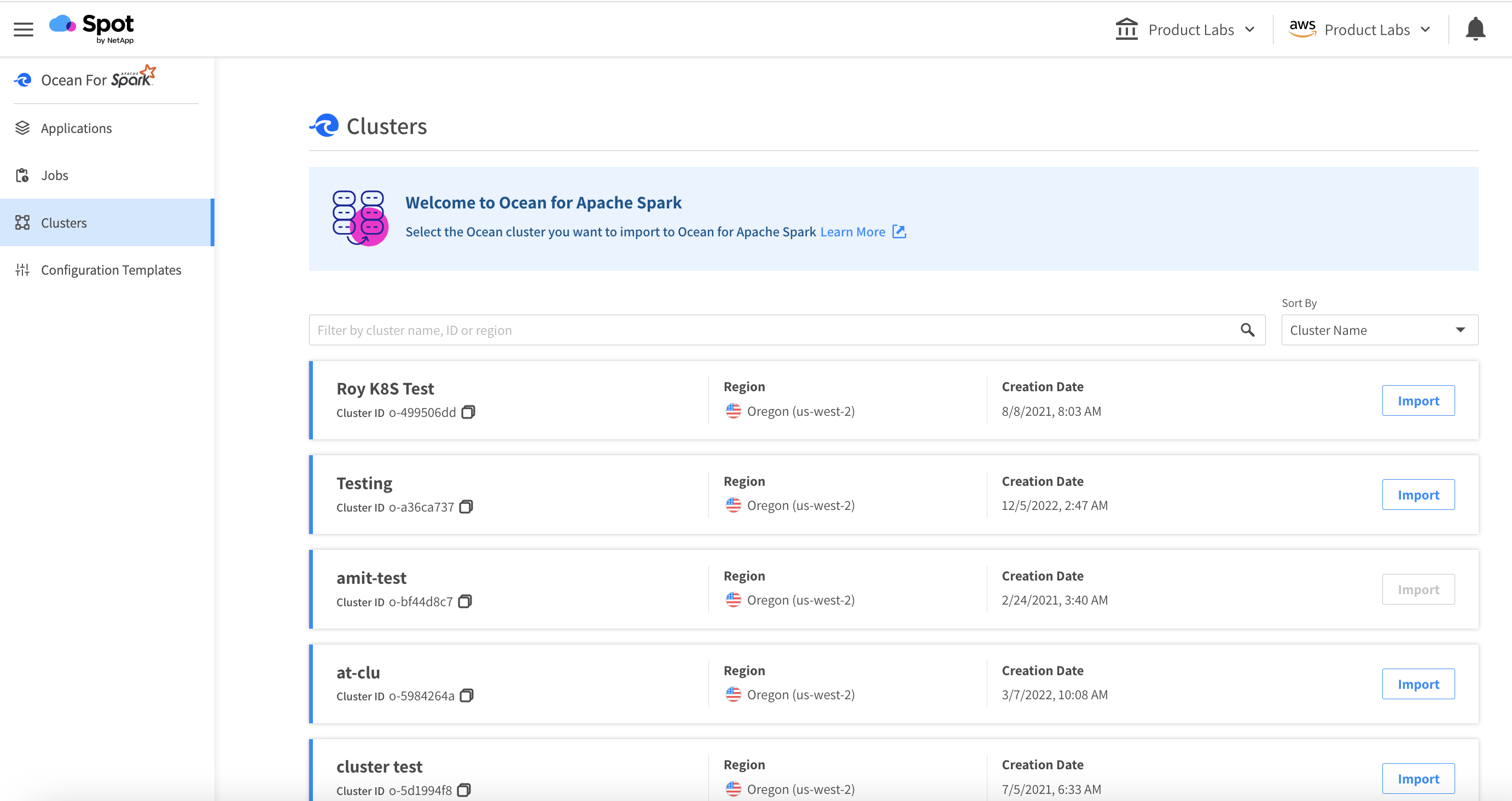The image size is (1512, 801).
Task: Import the at-clu cluster
Action: [x=1418, y=683]
